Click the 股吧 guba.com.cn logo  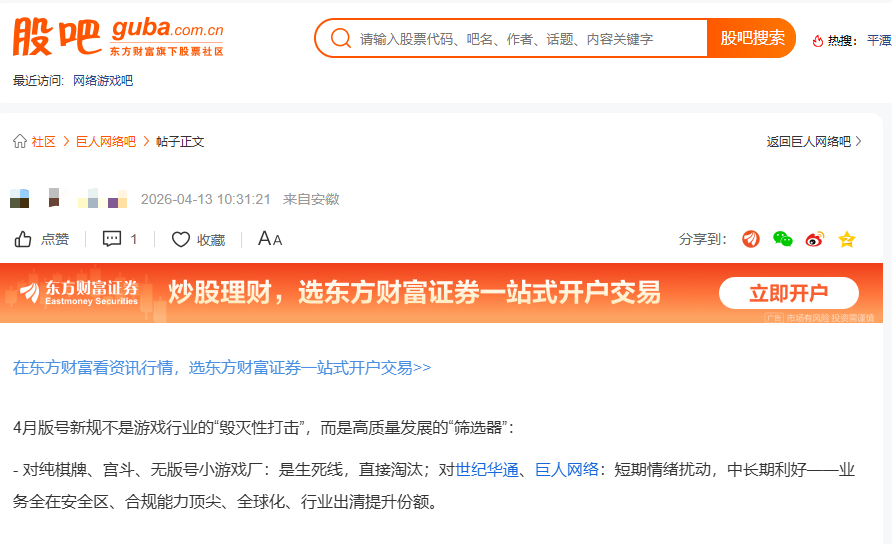tap(118, 36)
